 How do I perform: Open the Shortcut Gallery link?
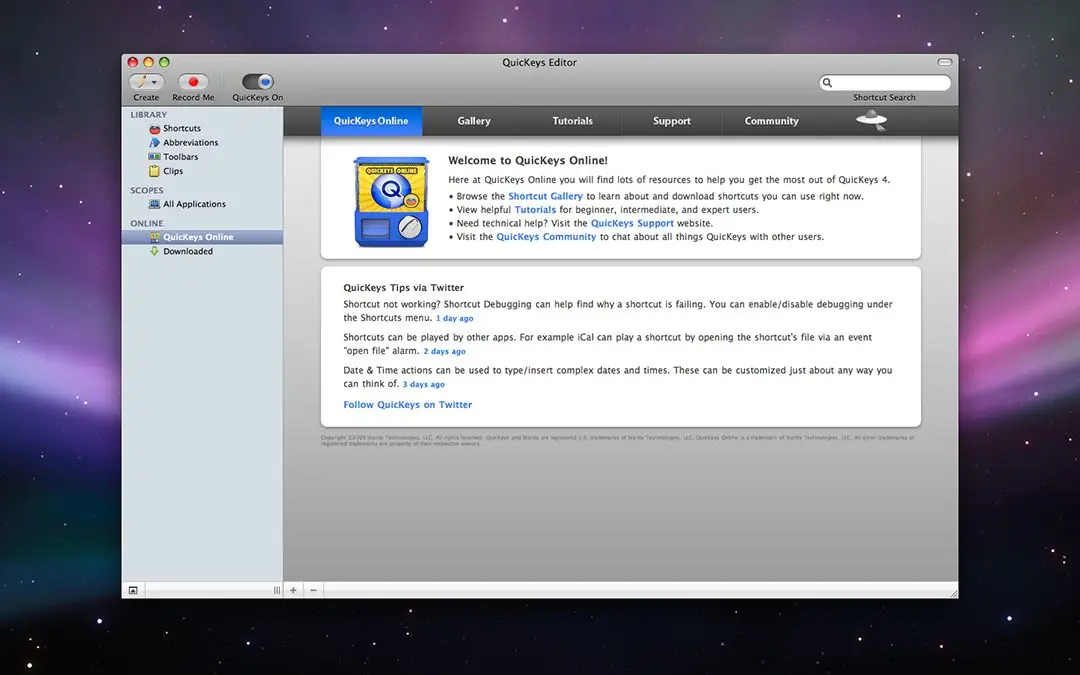click(545, 196)
